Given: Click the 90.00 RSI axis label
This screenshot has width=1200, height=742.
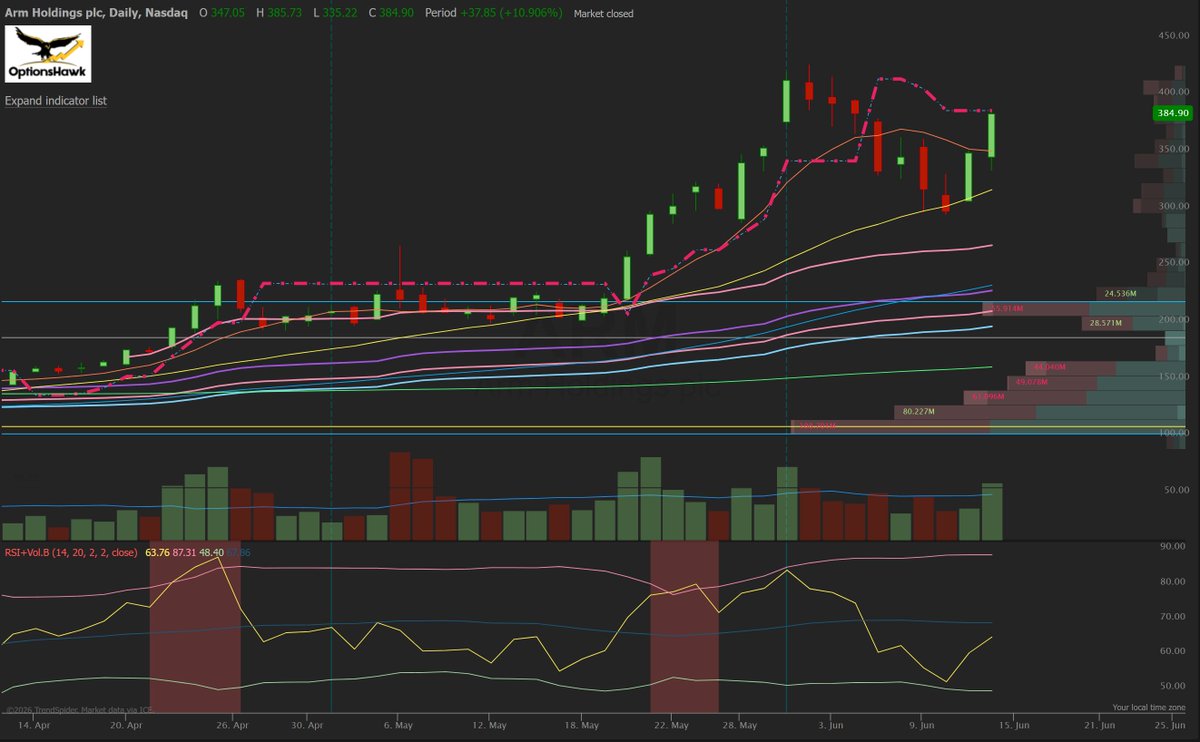Looking at the screenshot, I should pos(1173,546).
